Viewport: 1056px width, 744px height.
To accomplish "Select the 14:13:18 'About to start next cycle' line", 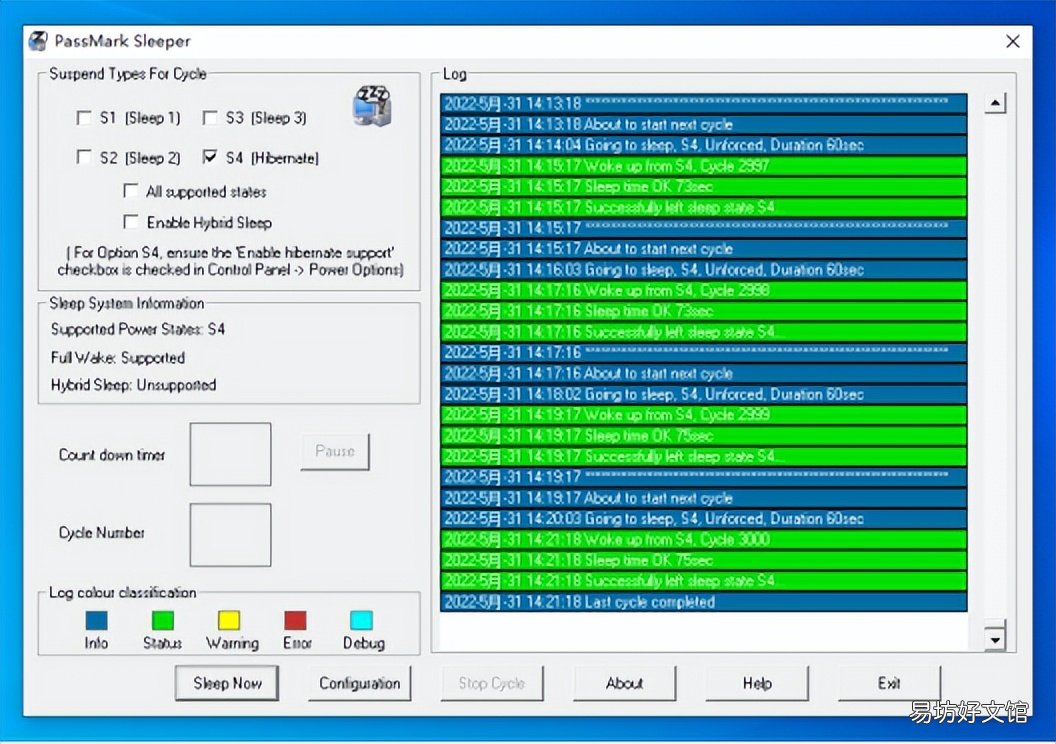I will tap(704, 124).
